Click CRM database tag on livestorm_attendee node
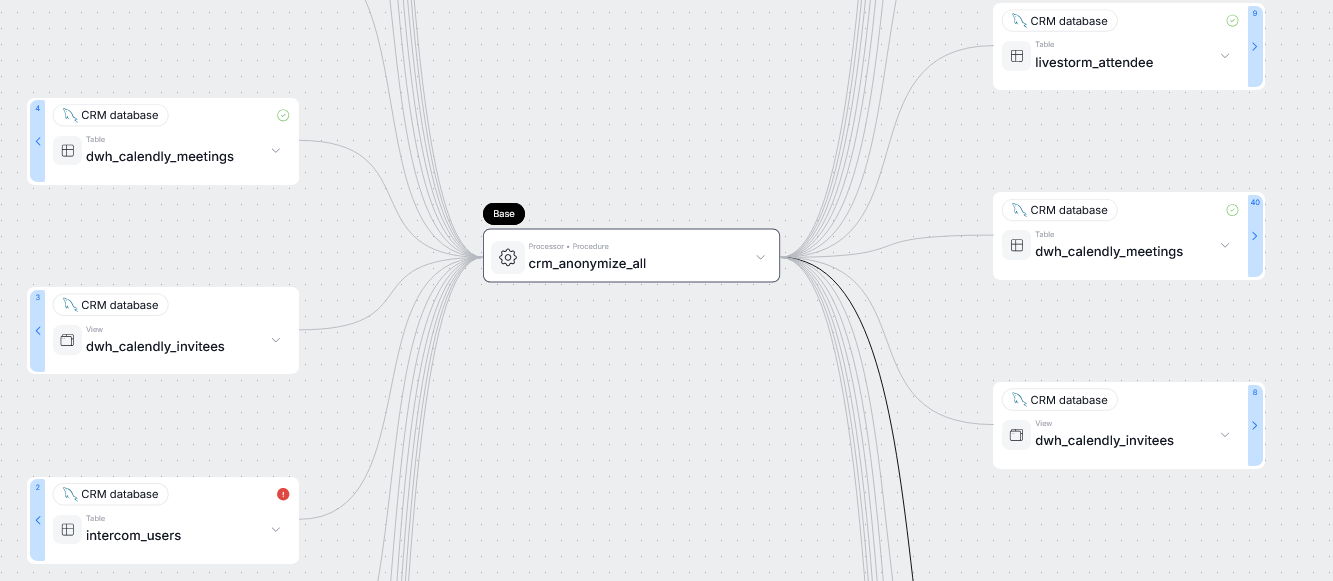The width and height of the screenshot is (1333, 581). coord(1060,21)
